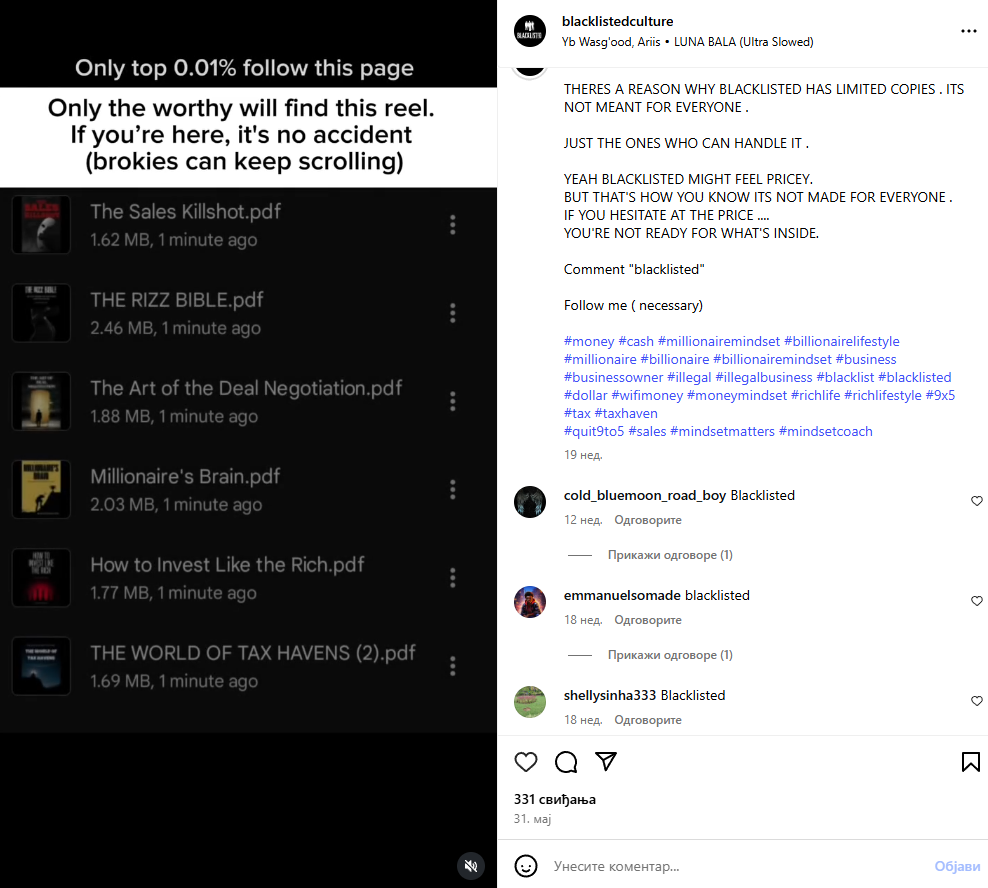The height and width of the screenshot is (888, 988).
Task: Show replies under emmanuelsomade comment
Action: click(x=670, y=655)
